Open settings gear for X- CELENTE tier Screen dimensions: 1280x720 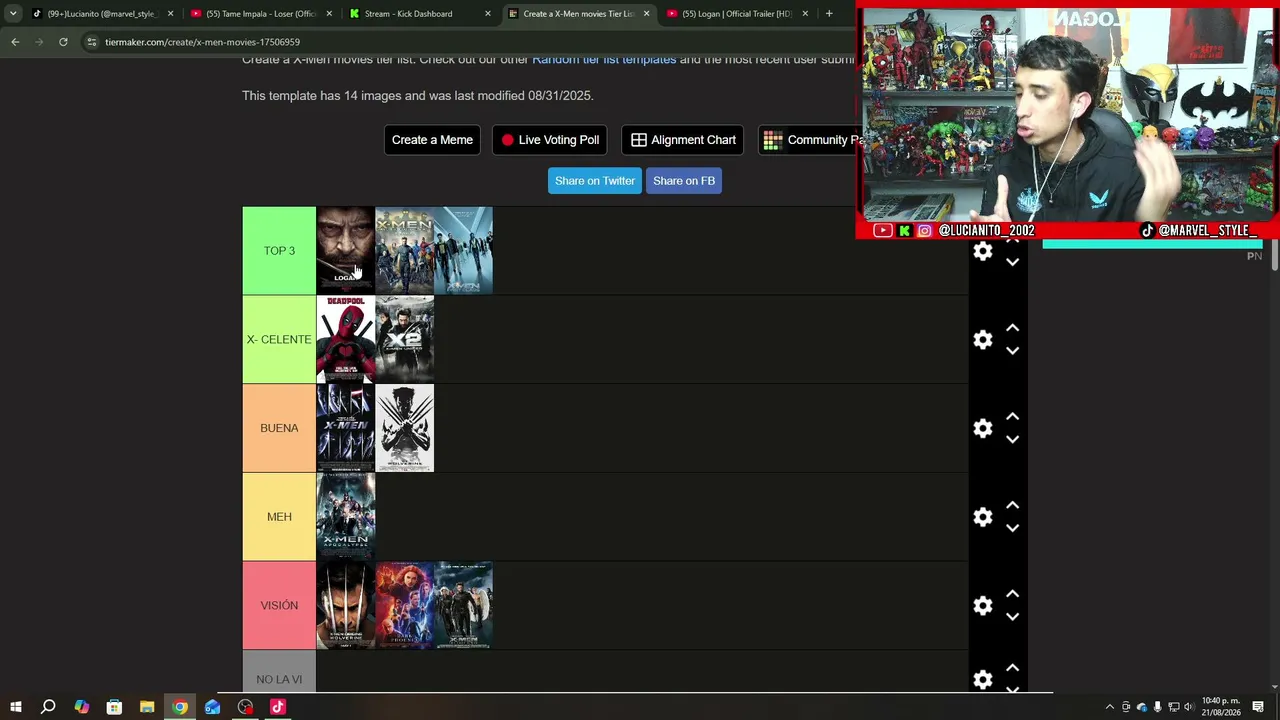point(983,340)
